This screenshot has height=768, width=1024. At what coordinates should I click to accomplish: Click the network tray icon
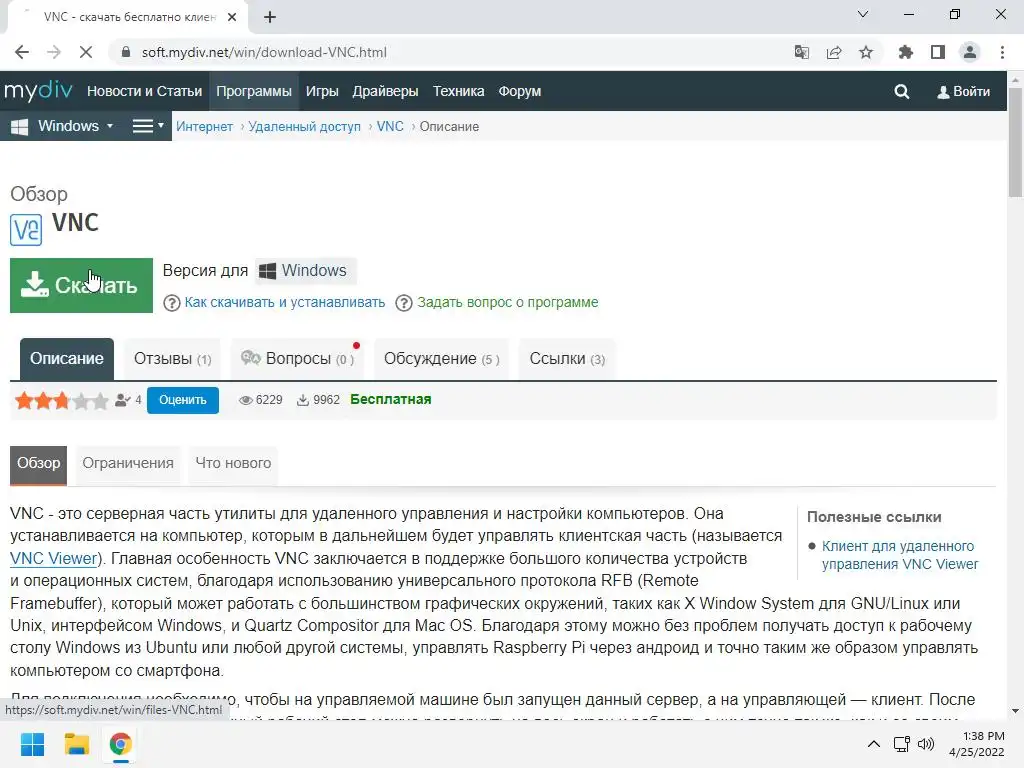[902, 744]
